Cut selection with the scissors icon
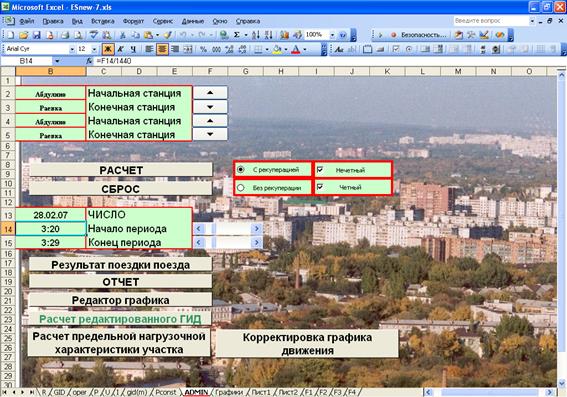This screenshot has width=567, height=397. click(123, 35)
